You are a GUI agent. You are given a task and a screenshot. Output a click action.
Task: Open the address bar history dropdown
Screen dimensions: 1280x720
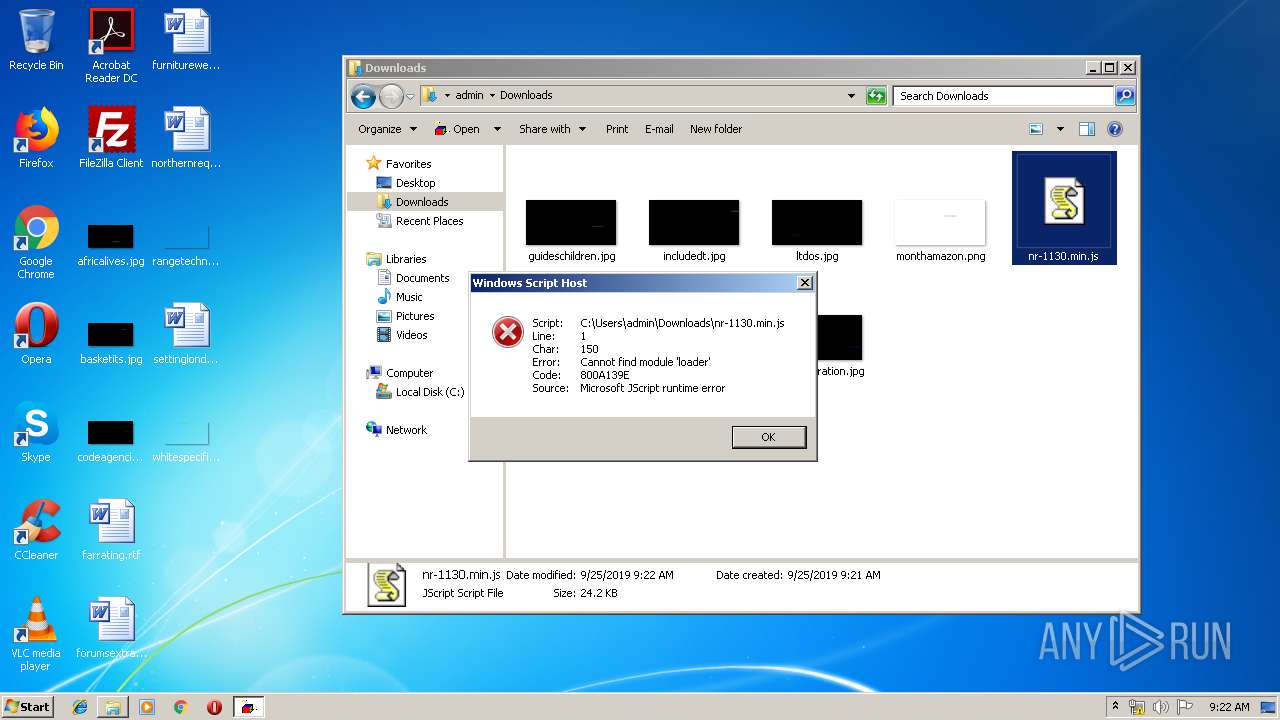click(851, 96)
